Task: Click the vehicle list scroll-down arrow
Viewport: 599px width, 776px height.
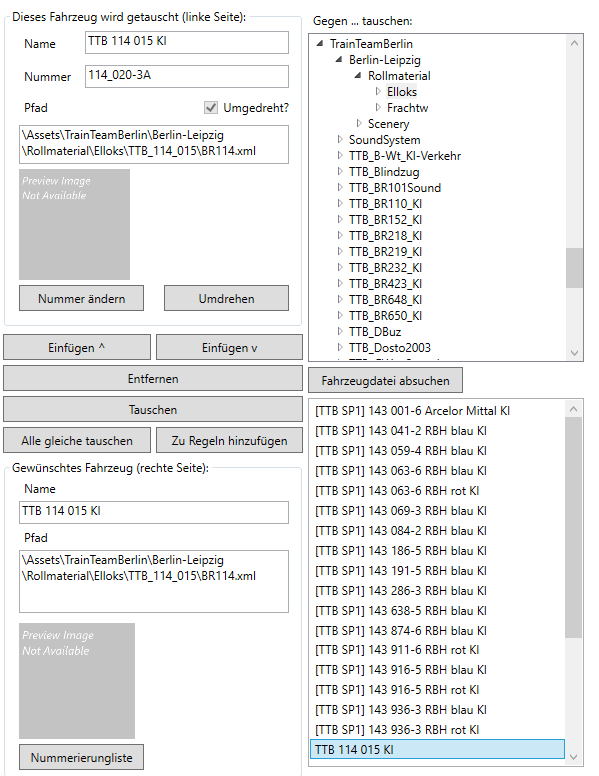Action: (x=574, y=757)
